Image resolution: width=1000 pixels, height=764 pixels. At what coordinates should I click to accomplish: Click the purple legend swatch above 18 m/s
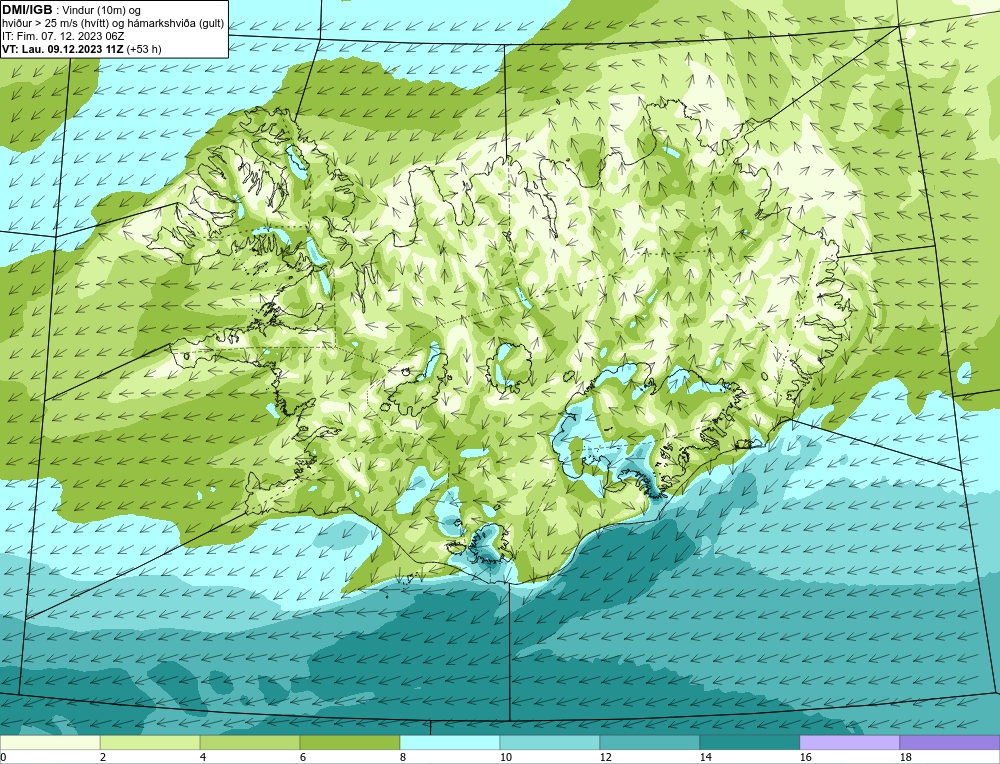pos(950,743)
